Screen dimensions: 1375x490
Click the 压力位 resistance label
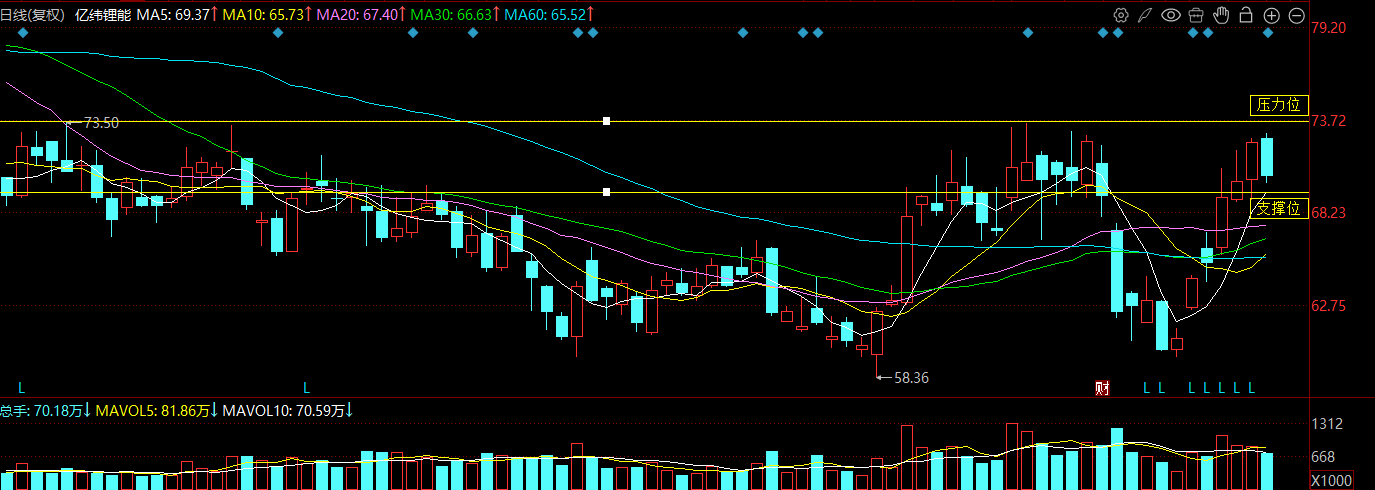tap(1280, 105)
